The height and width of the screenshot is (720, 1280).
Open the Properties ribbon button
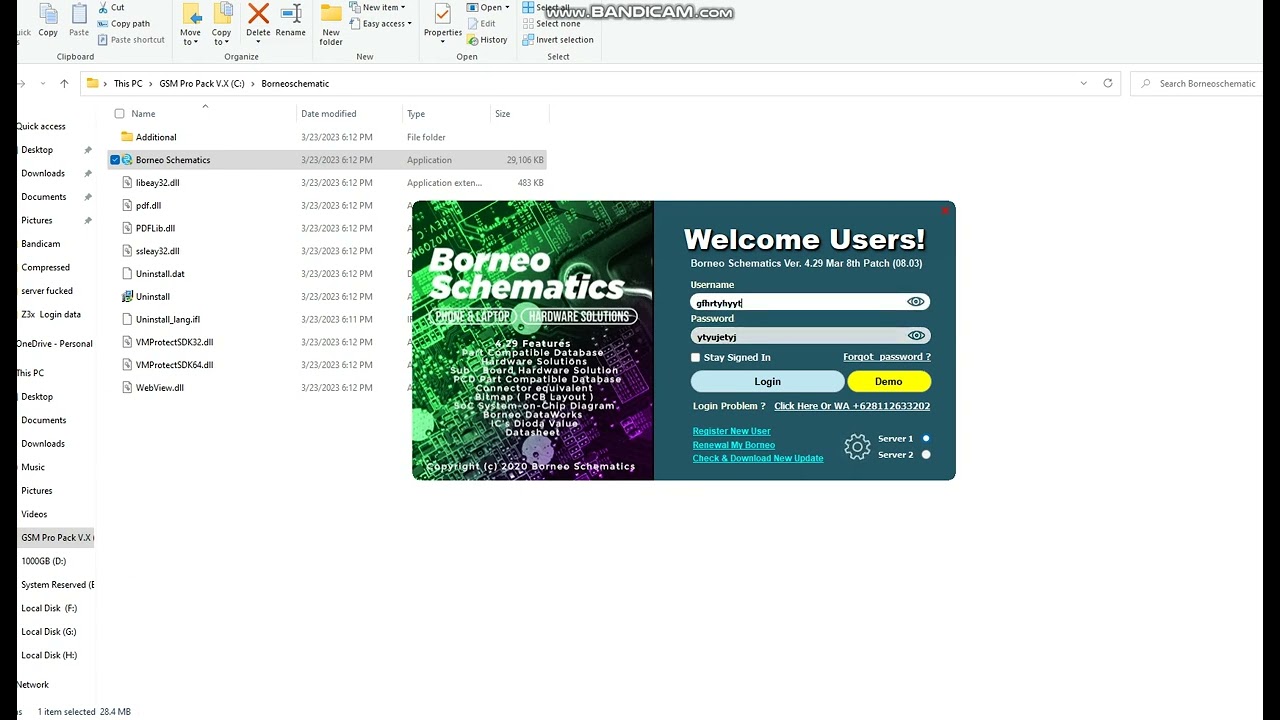[x=443, y=21]
